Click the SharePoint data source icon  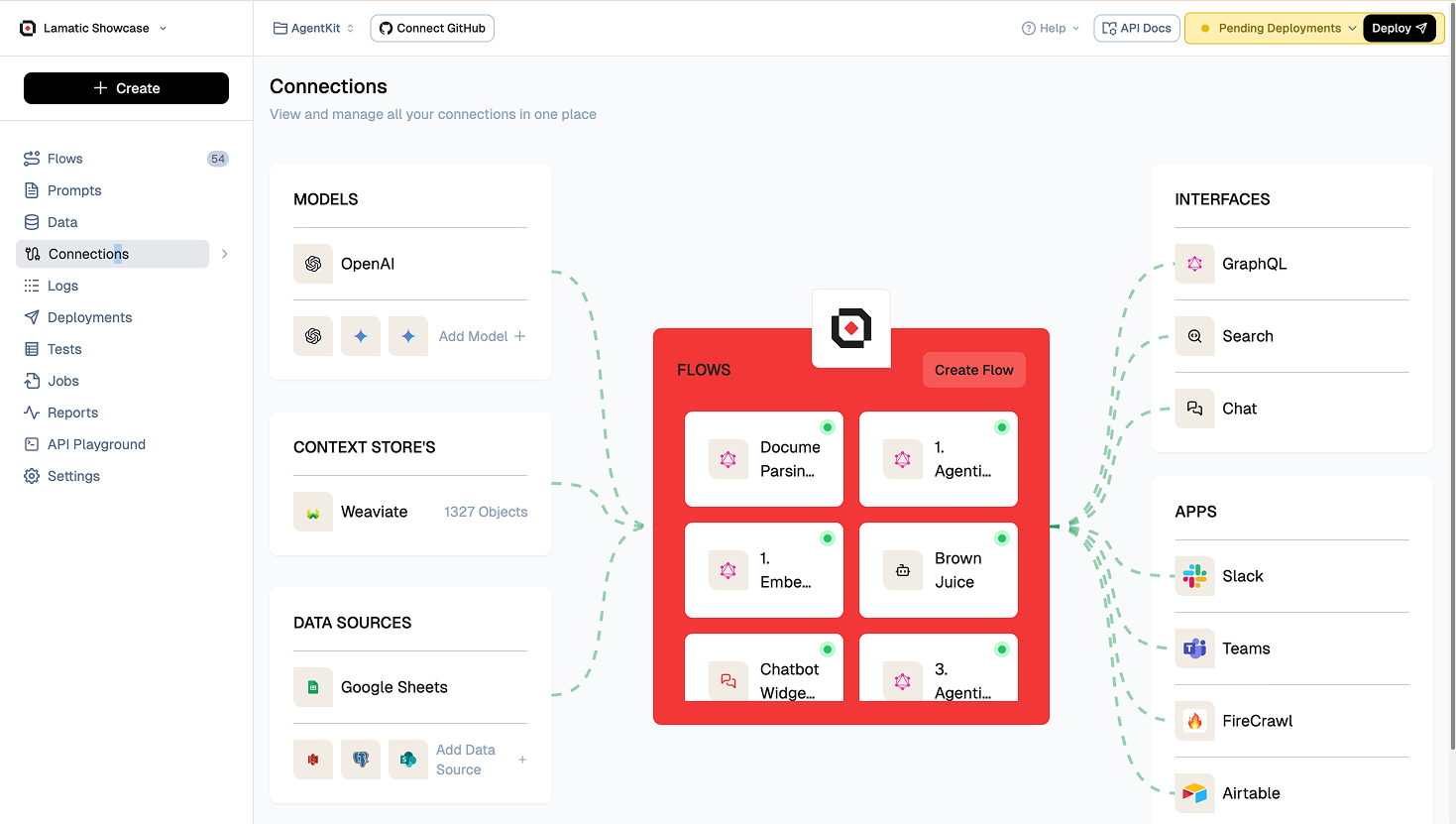tap(408, 760)
